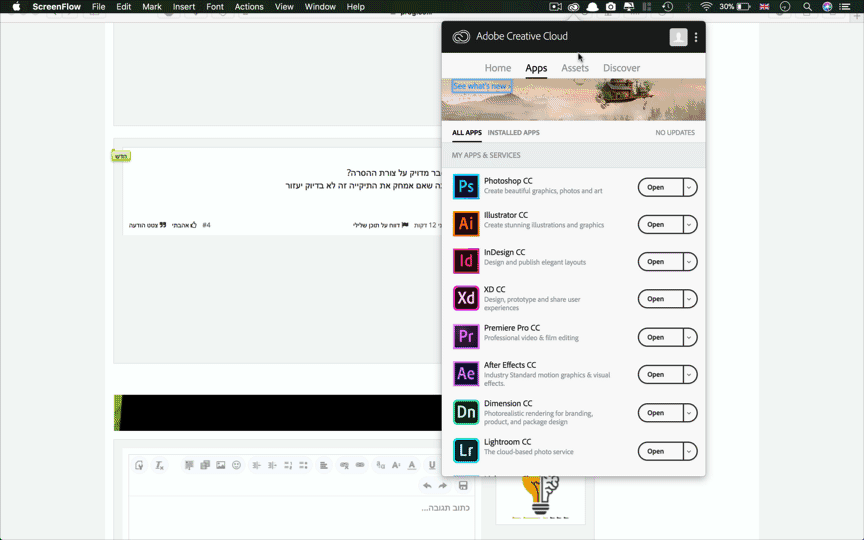Viewport: 864px width, 540px height.
Task: Expand the dropdown arrow beside Premiere Pro CC Open
Action: 689,337
